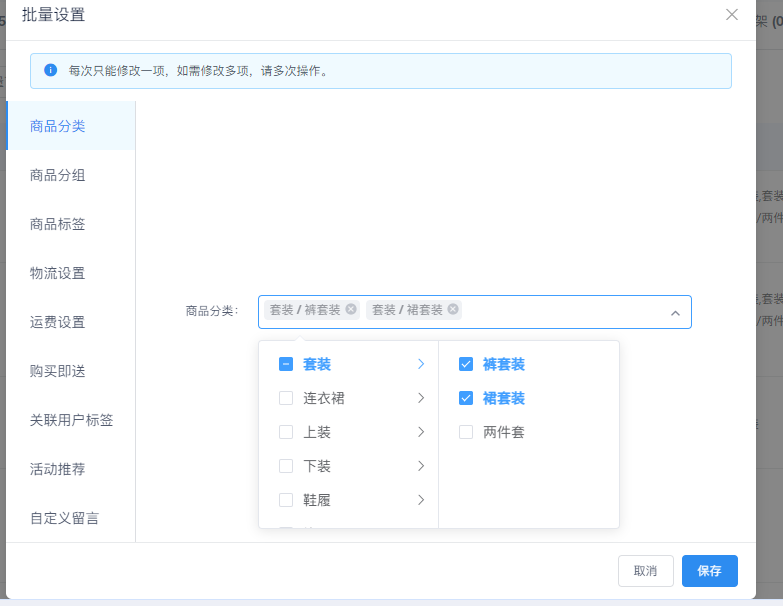Close the 批量设置 dialog with the X icon
The image size is (783, 606).
tap(732, 14)
